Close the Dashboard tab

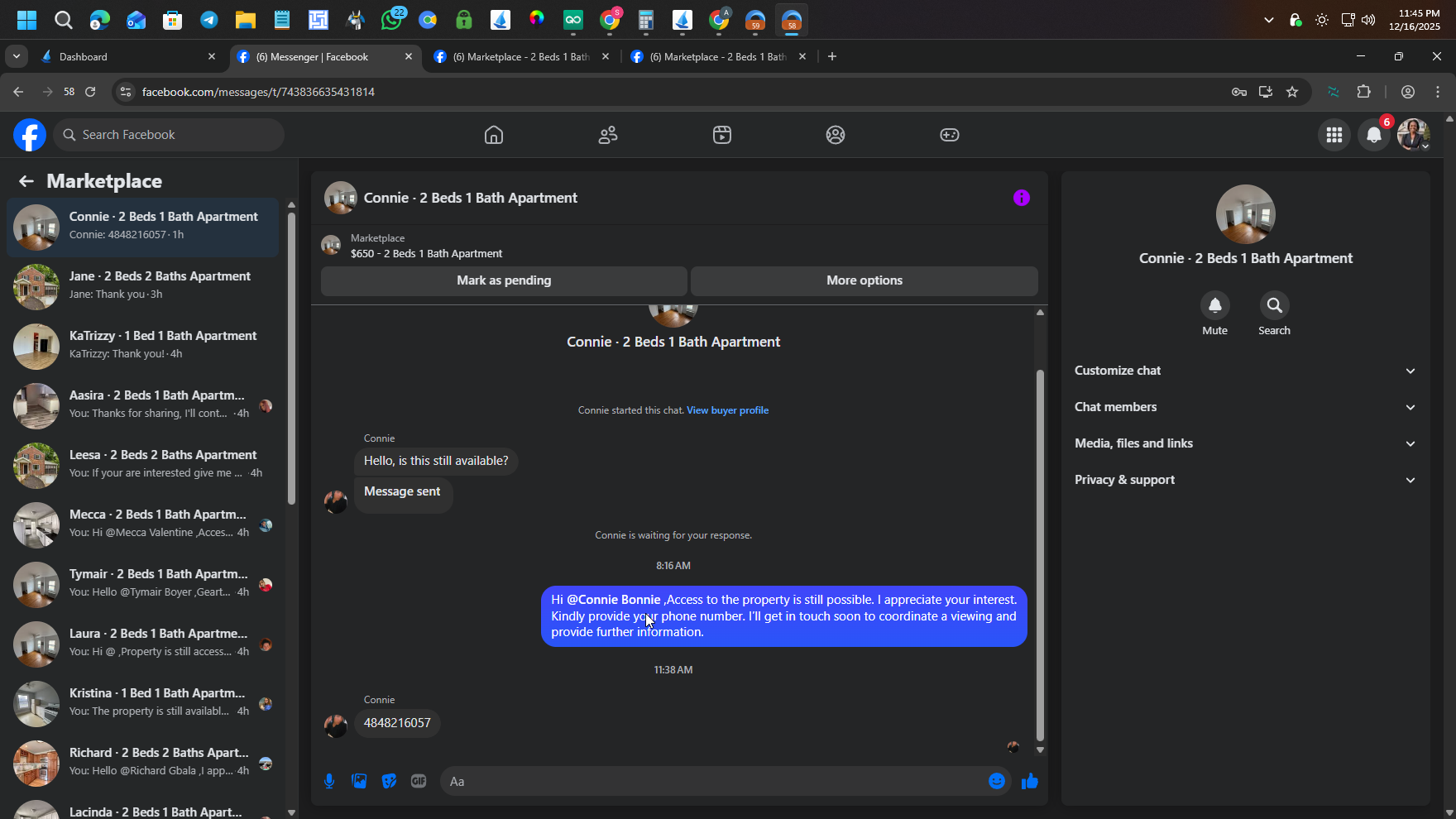212,56
